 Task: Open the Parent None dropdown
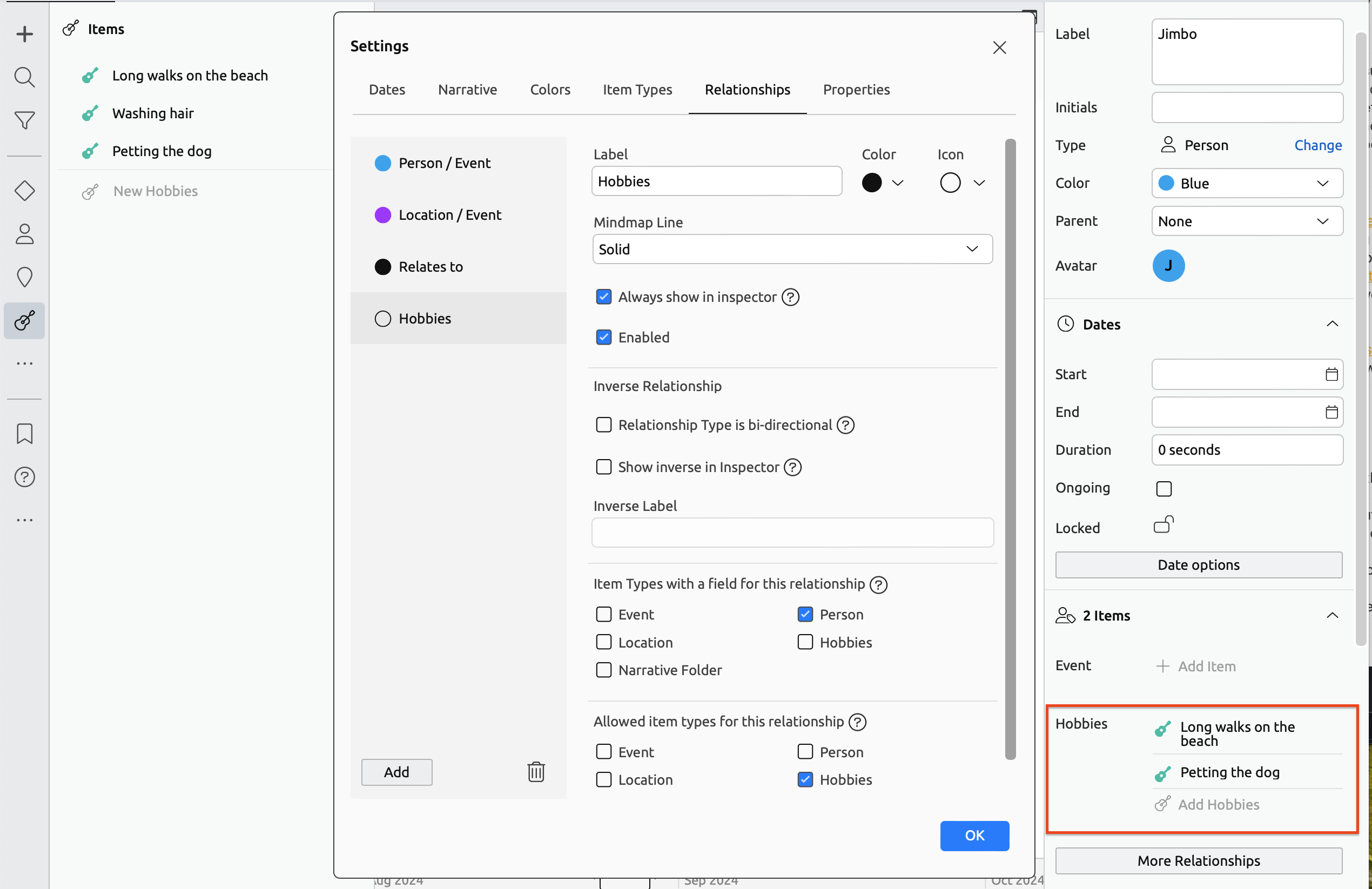(x=1247, y=221)
